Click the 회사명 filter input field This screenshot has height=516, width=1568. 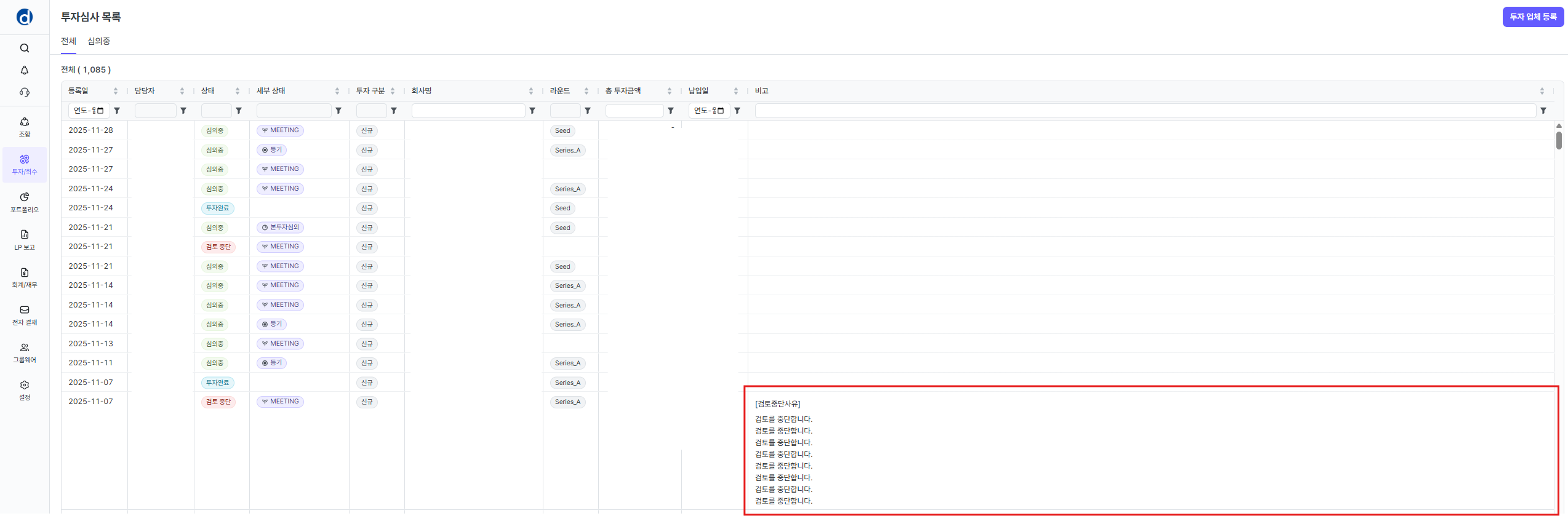(x=468, y=111)
